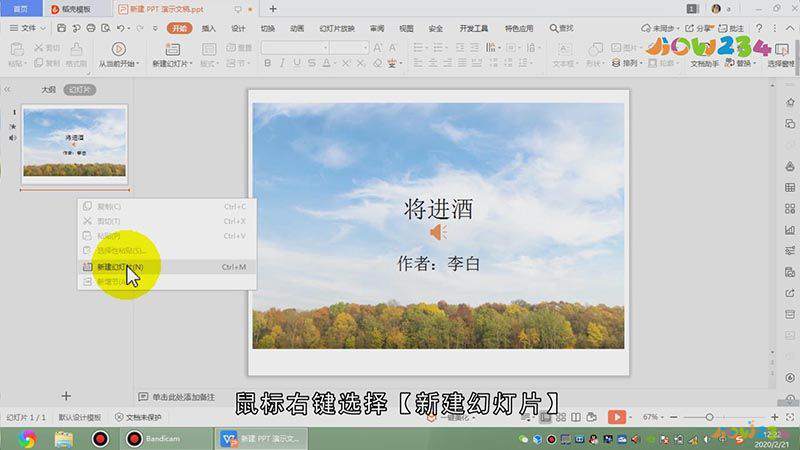Click the 分享 share button
800x450 pixels.
pos(699,28)
